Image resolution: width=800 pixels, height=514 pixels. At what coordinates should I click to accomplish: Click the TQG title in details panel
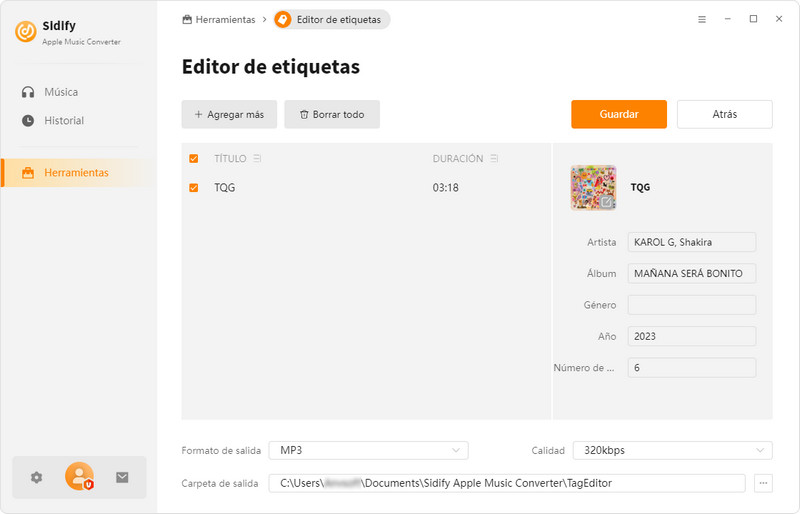(x=640, y=187)
